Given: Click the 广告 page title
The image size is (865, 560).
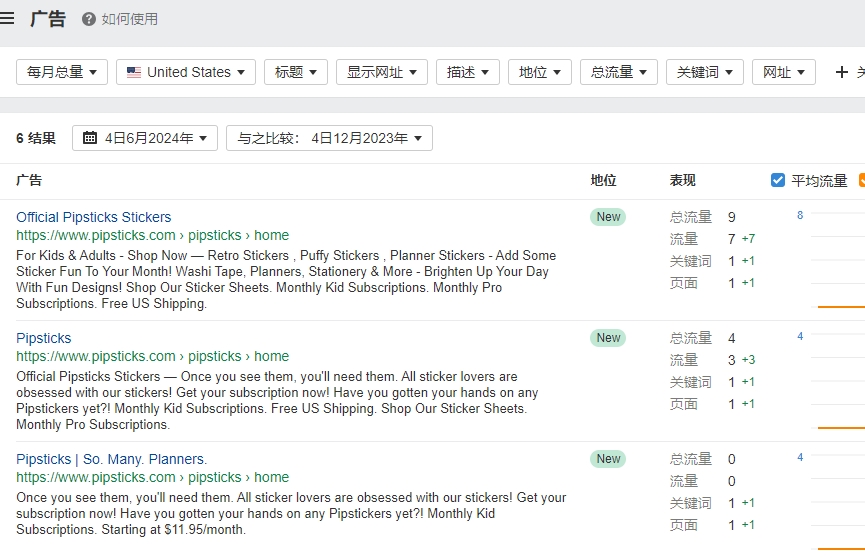Looking at the screenshot, I should pyautogui.click(x=48, y=19).
